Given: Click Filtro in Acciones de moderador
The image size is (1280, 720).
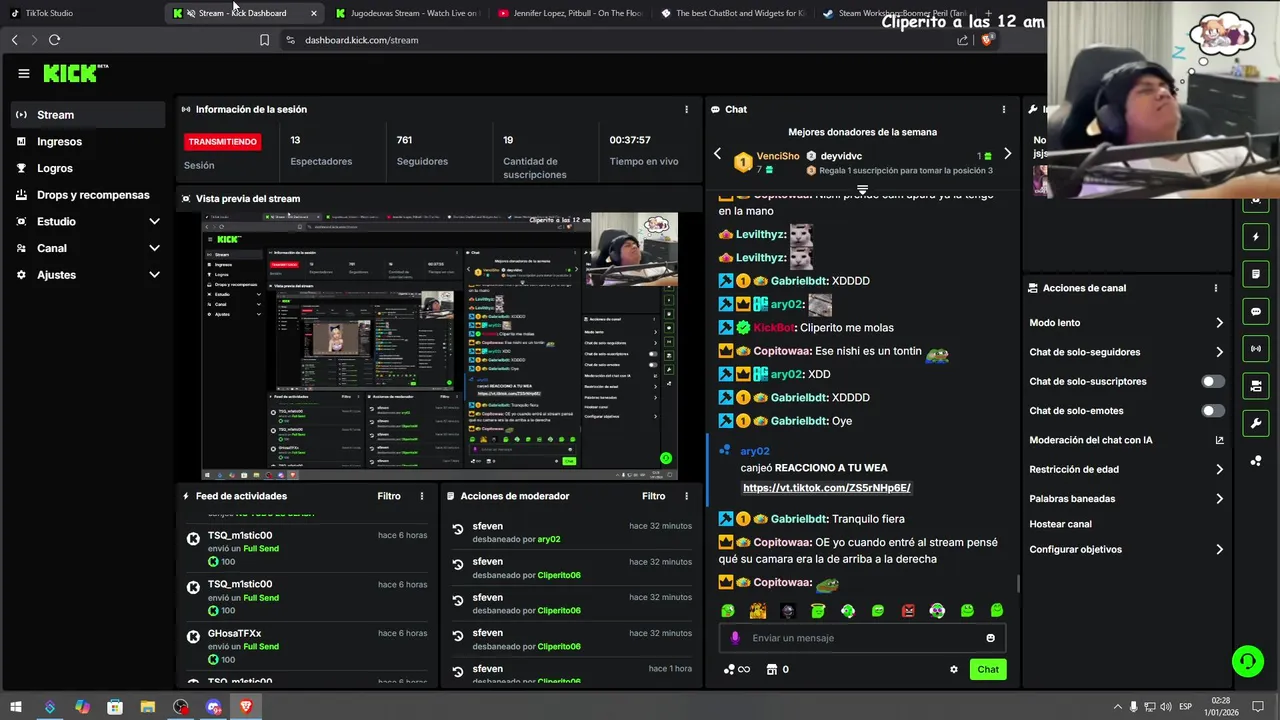Looking at the screenshot, I should tap(653, 496).
